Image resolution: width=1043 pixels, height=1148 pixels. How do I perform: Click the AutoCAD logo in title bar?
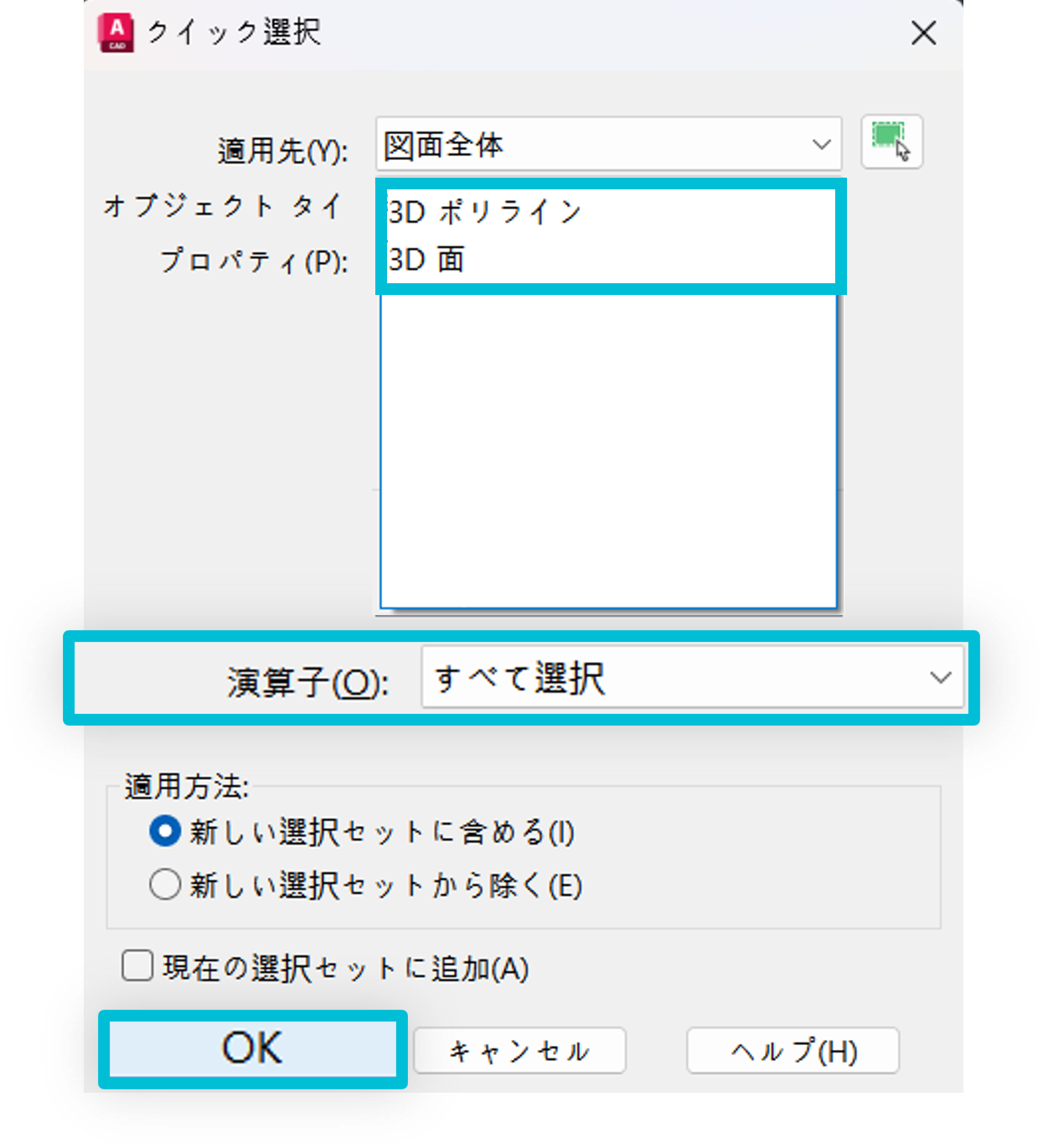[x=116, y=32]
